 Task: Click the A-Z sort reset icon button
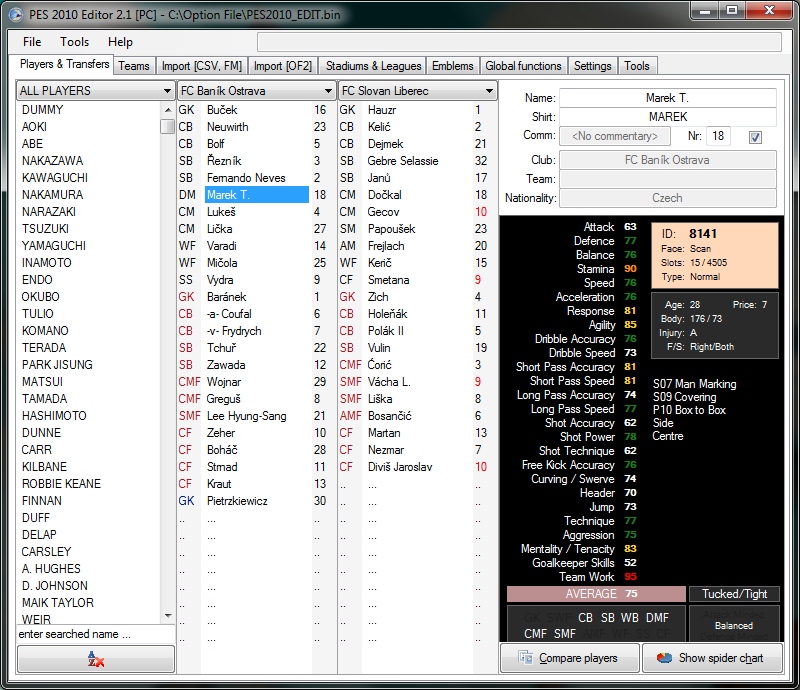96,659
